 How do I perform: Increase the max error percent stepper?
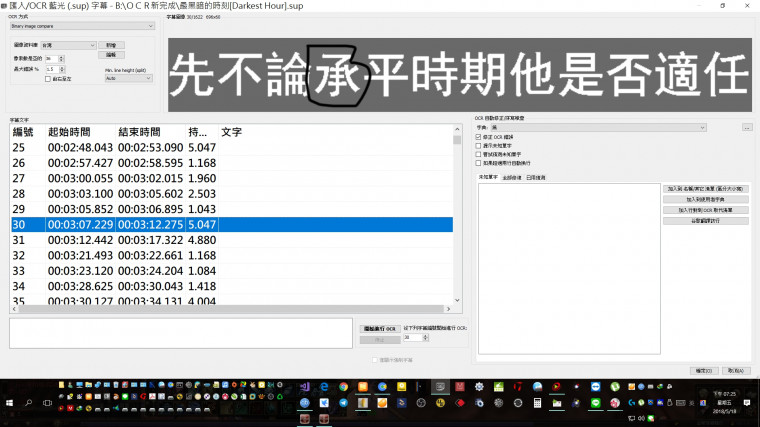62,67
